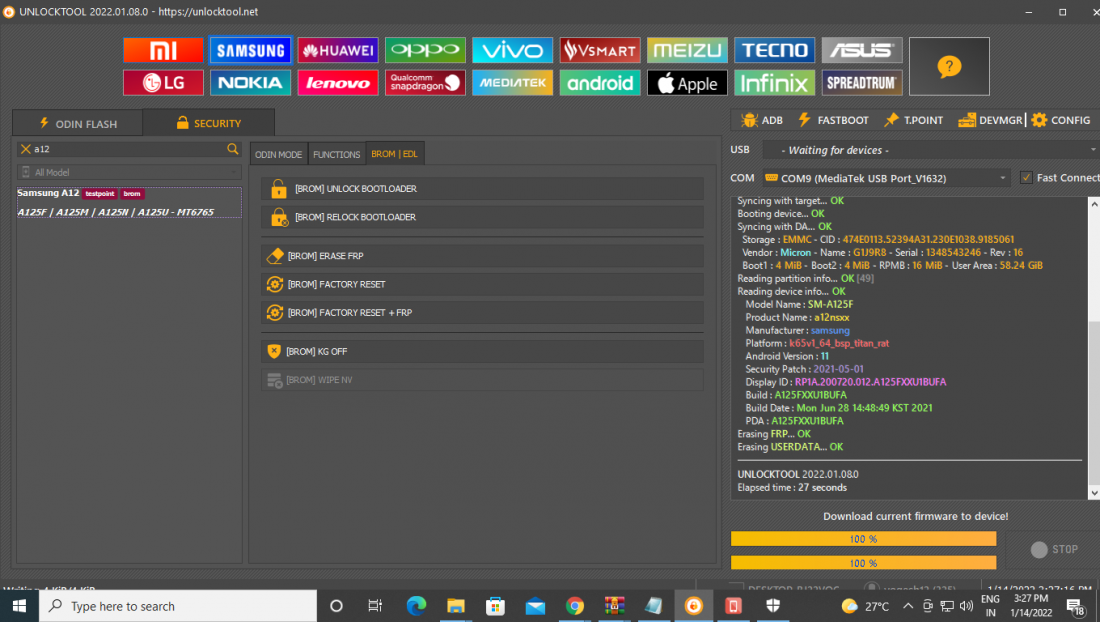Open the CONFIG settings
Screen dimensions: 1100x622
tap(1061, 120)
